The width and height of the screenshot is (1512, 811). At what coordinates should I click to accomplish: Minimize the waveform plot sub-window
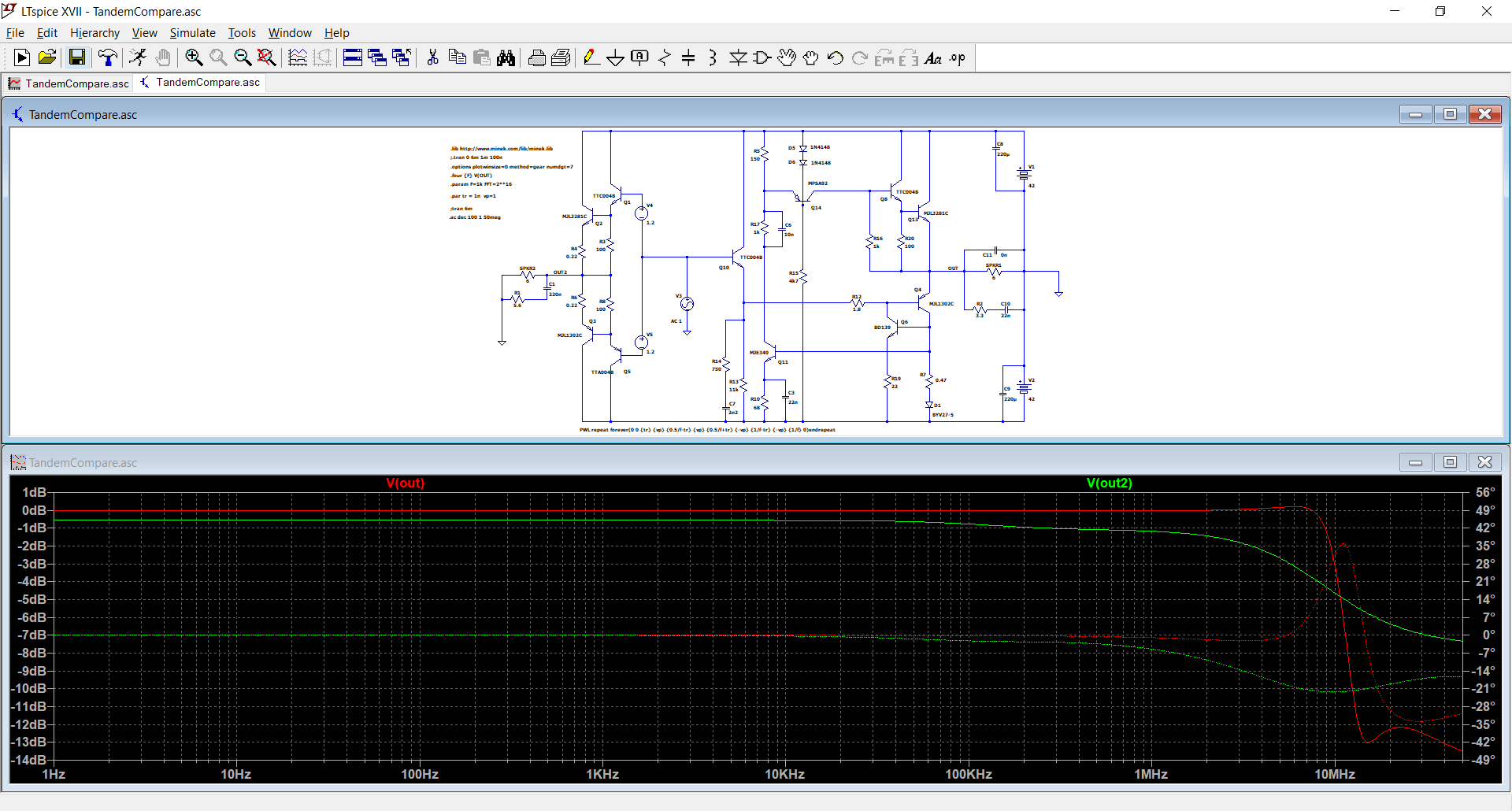coord(1415,462)
